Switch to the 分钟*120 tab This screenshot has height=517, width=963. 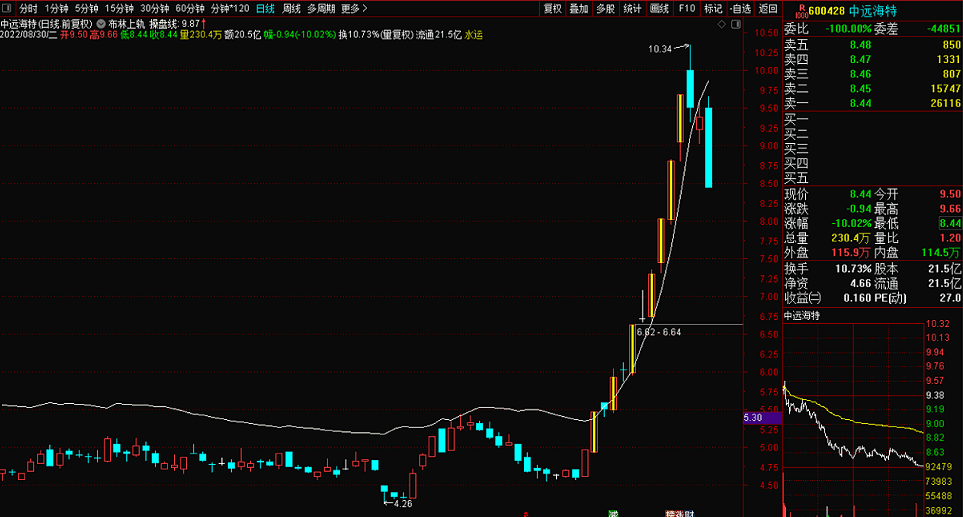(230, 9)
